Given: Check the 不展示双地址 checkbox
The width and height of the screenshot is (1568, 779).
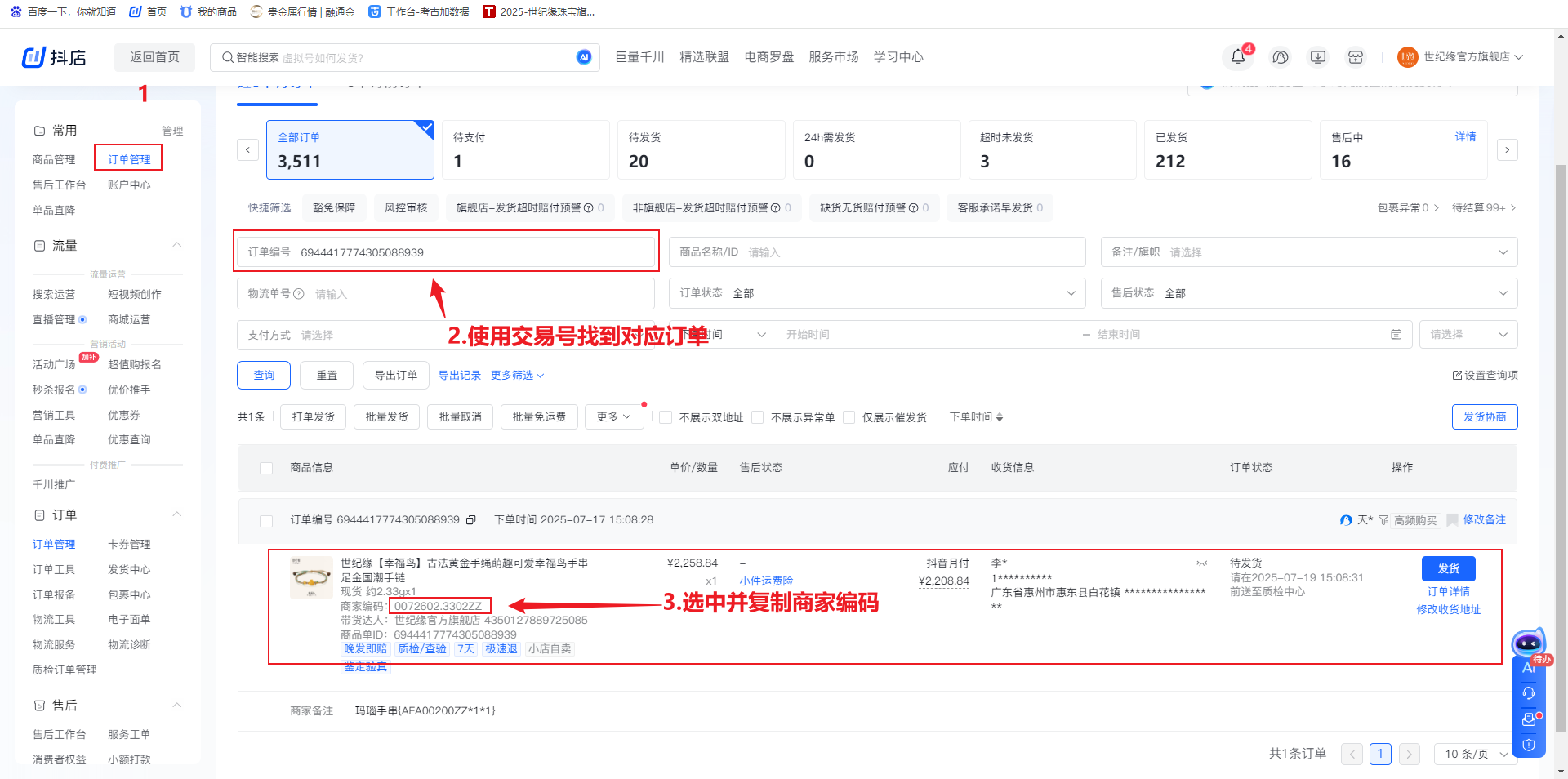Looking at the screenshot, I should tap(666, 417).
